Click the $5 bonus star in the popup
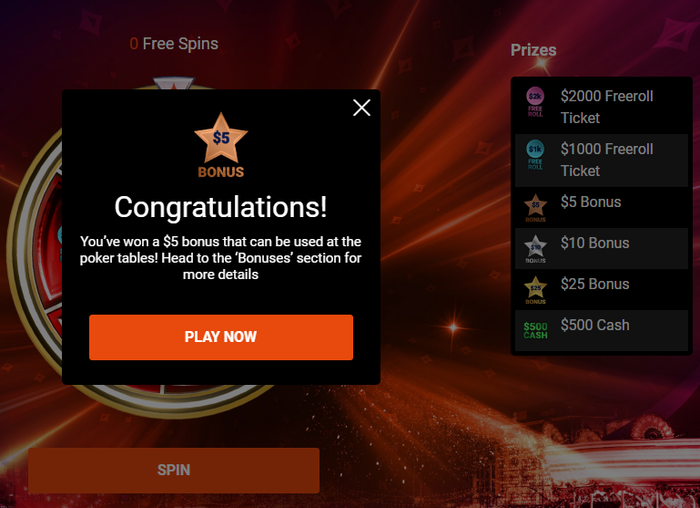Screen dimensions: 700x508 pyautogui.click(x=221, y=145)
